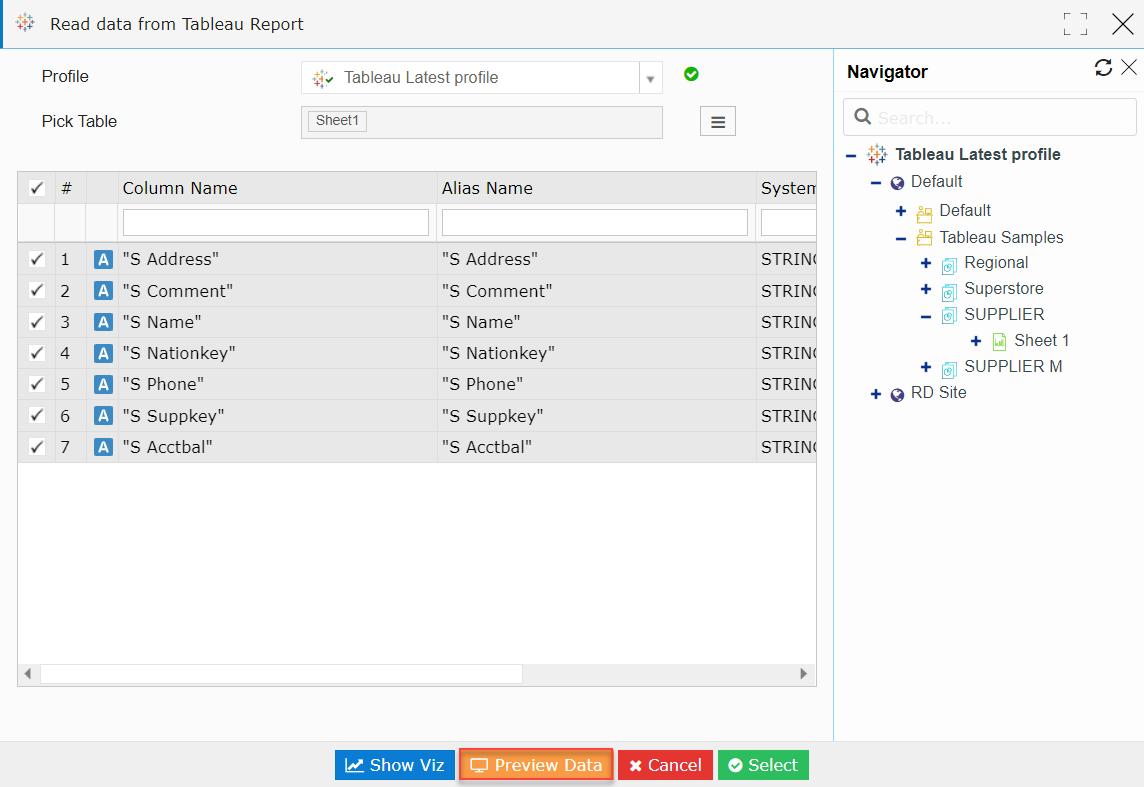Click the Search field in Navigator
This screenshot has height=787, width=1144.
(x=988, y=116)
